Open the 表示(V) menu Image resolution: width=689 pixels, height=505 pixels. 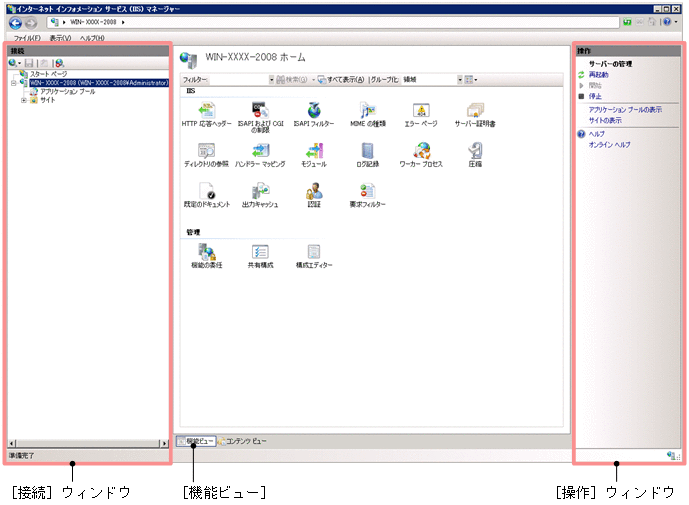tap(60, 38)
